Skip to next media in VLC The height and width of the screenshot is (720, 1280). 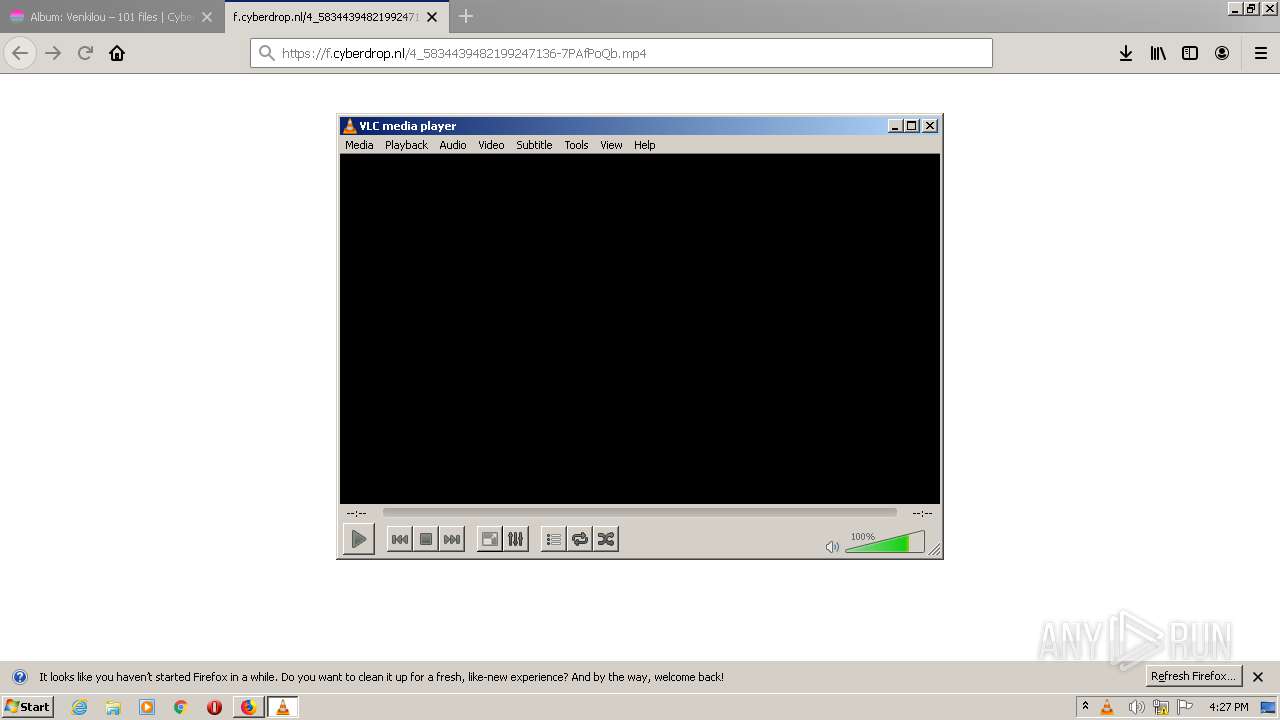(452, 539)
